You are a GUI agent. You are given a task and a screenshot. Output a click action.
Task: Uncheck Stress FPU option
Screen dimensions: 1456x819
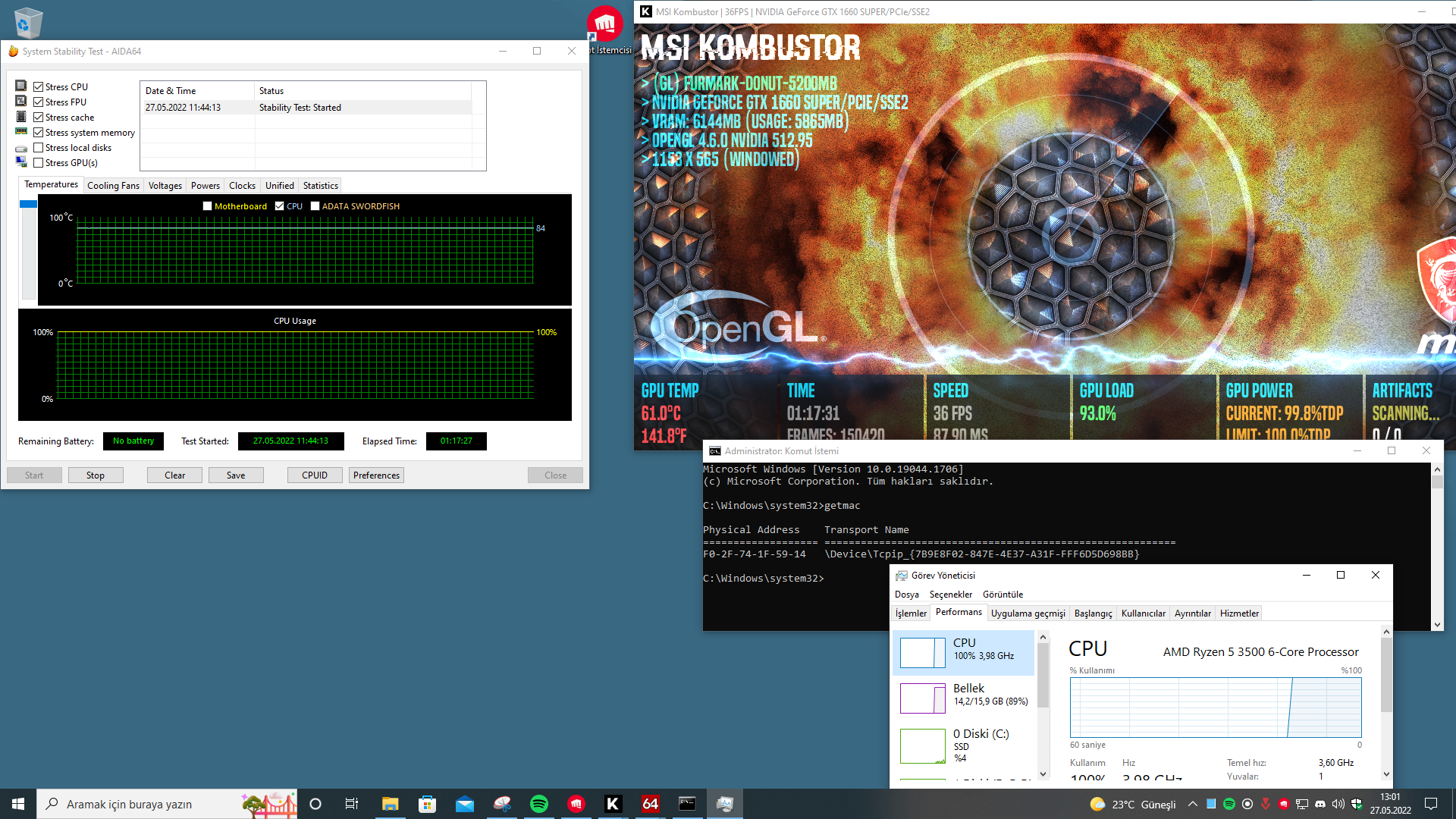(38, 102)
